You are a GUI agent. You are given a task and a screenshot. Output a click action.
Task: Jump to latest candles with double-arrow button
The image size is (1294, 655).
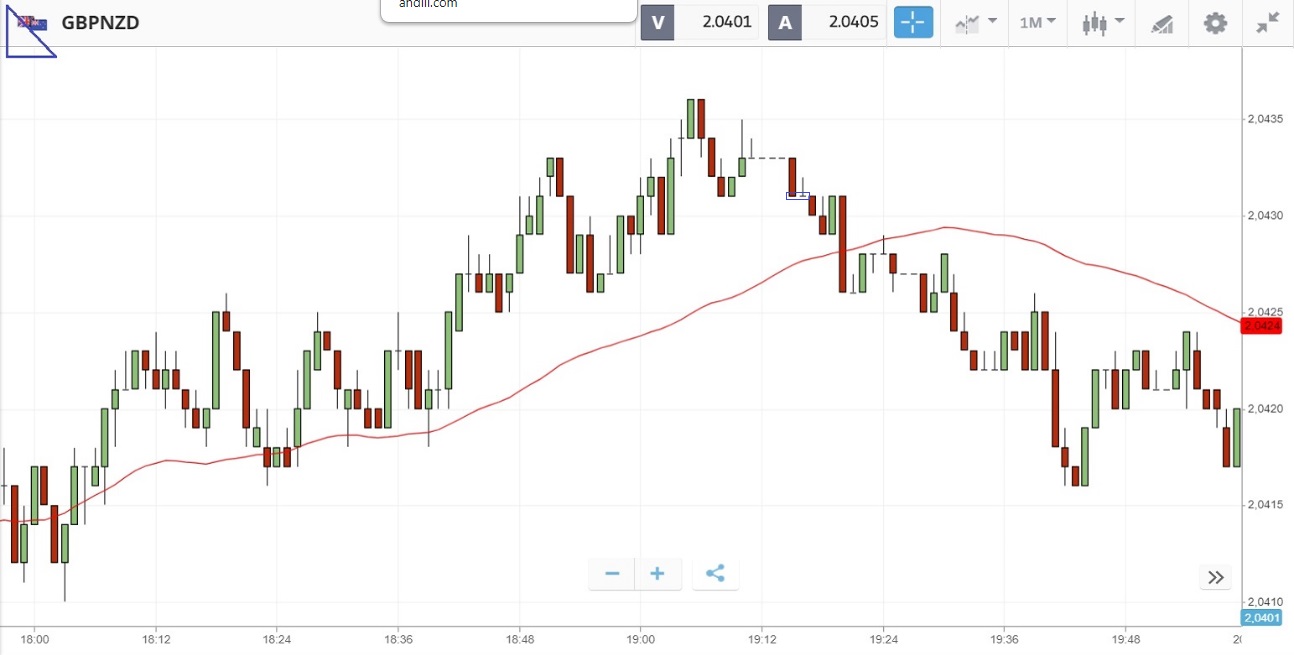(1215, 577)
